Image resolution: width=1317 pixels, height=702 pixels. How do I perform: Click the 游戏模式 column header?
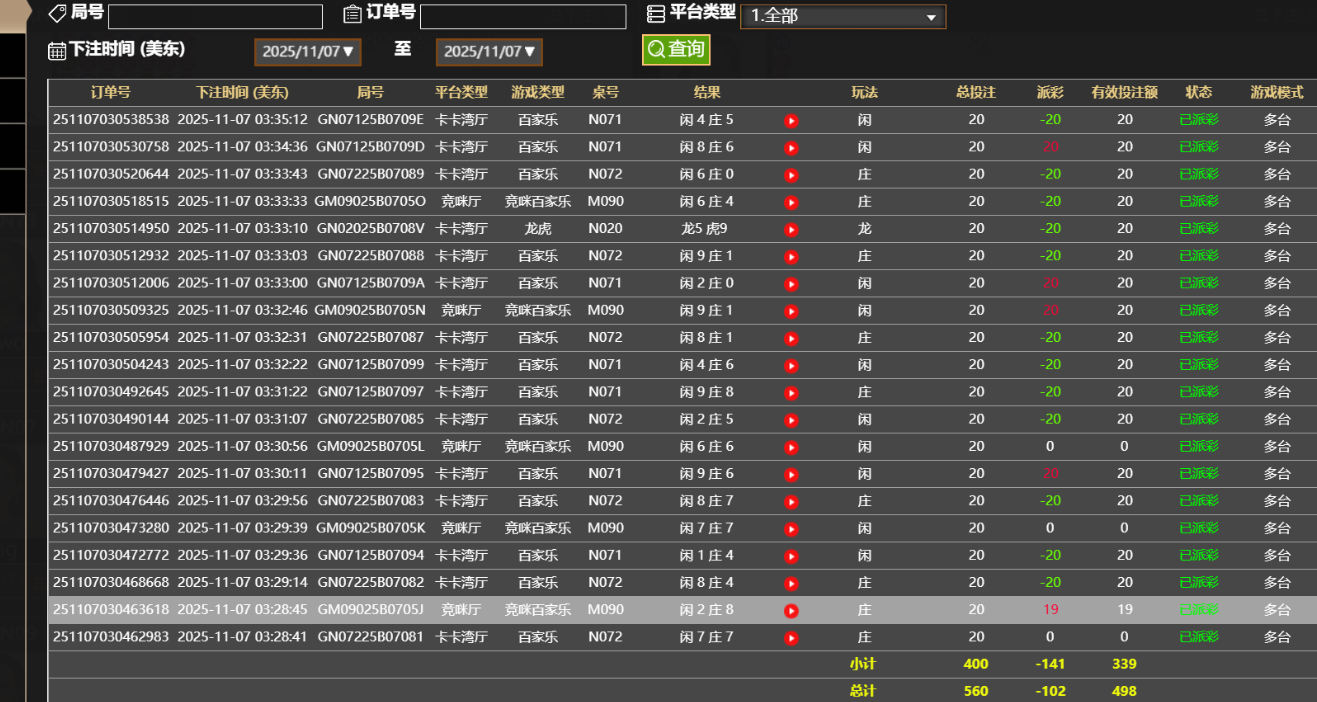coord(1277,92)
